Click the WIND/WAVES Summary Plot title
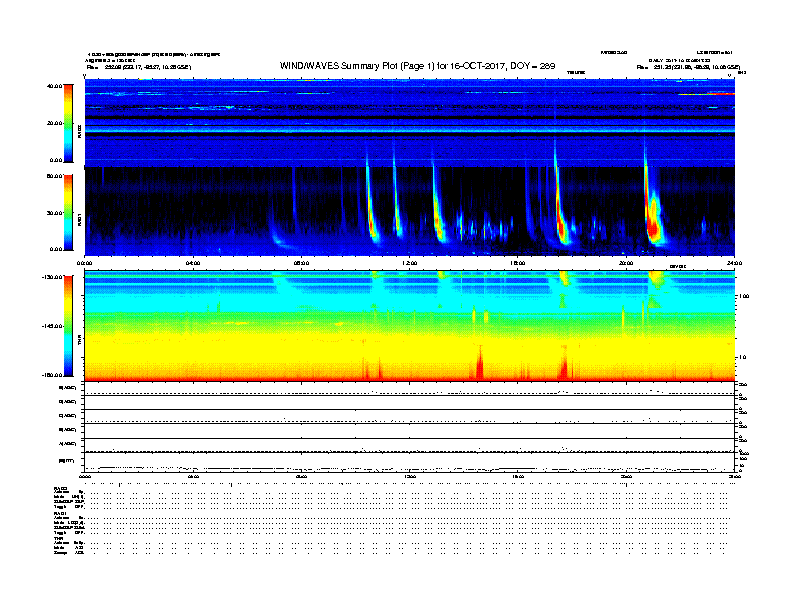 pyautogui.click(x=417, y=66)
